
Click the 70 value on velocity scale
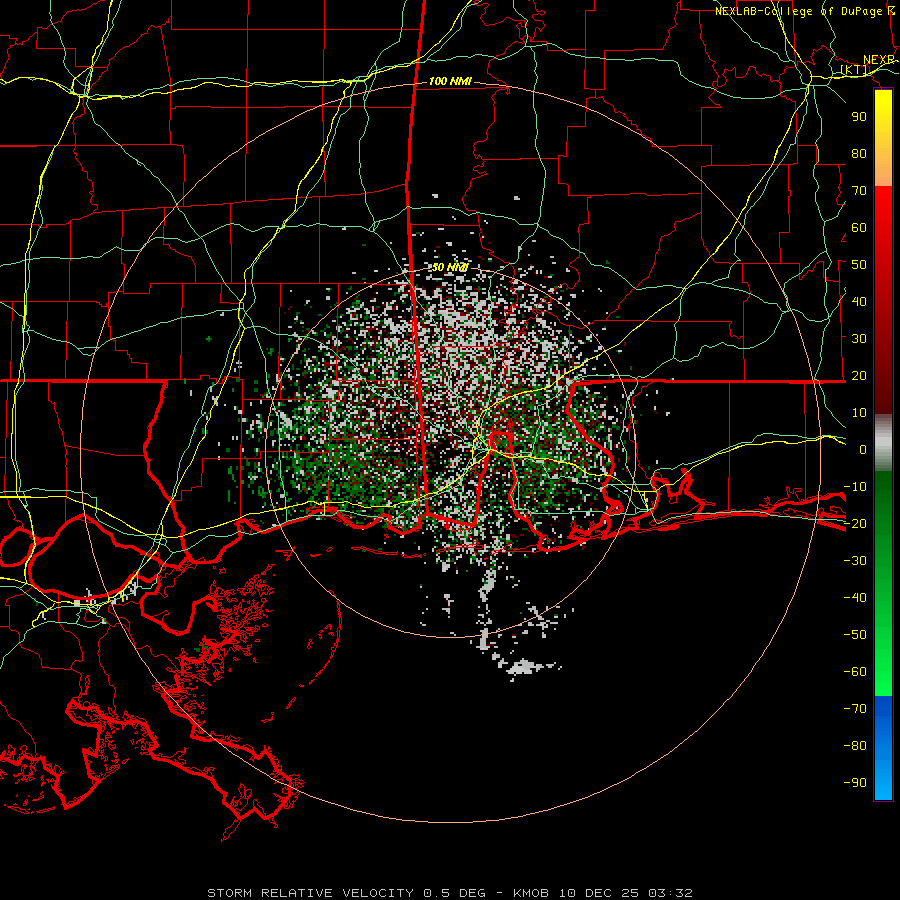pos(859,191)
